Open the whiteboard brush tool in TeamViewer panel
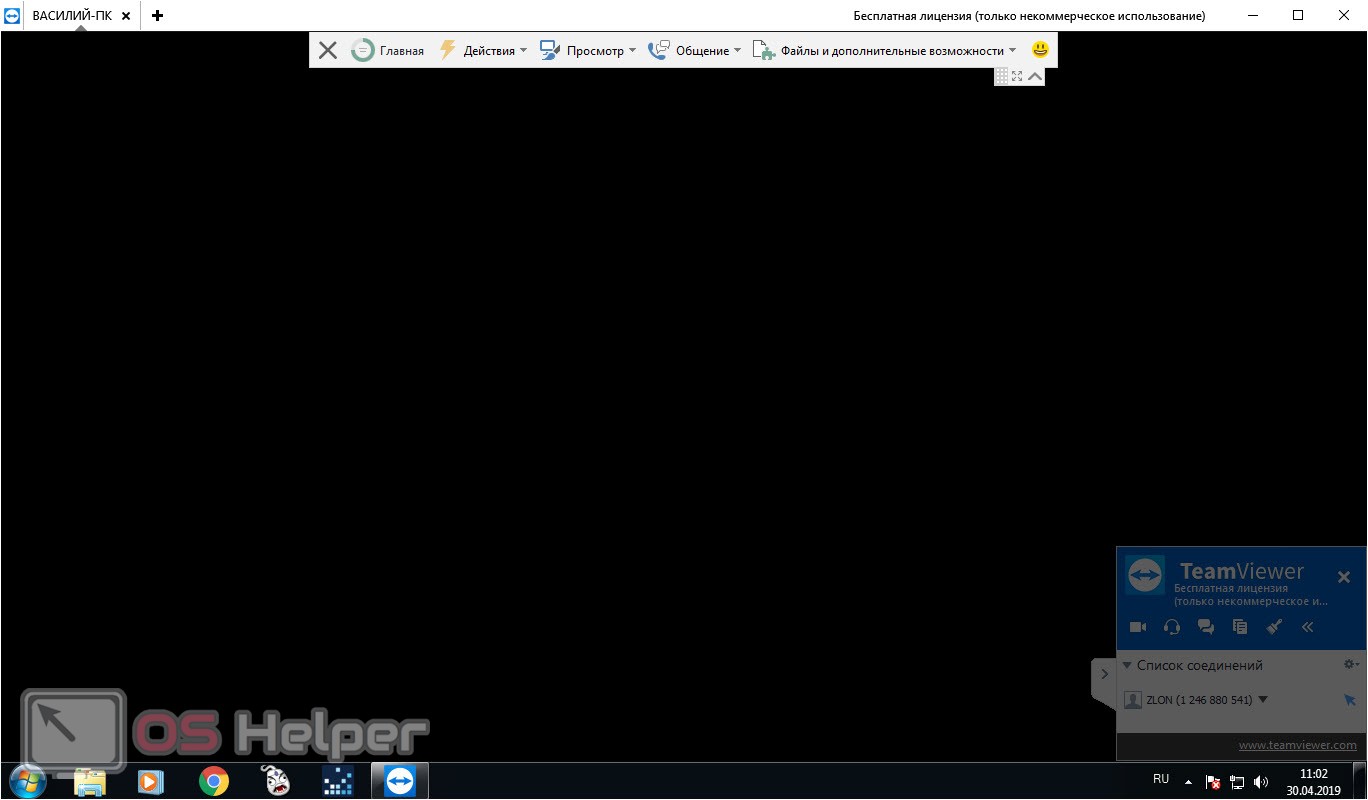 (1274, 627)
